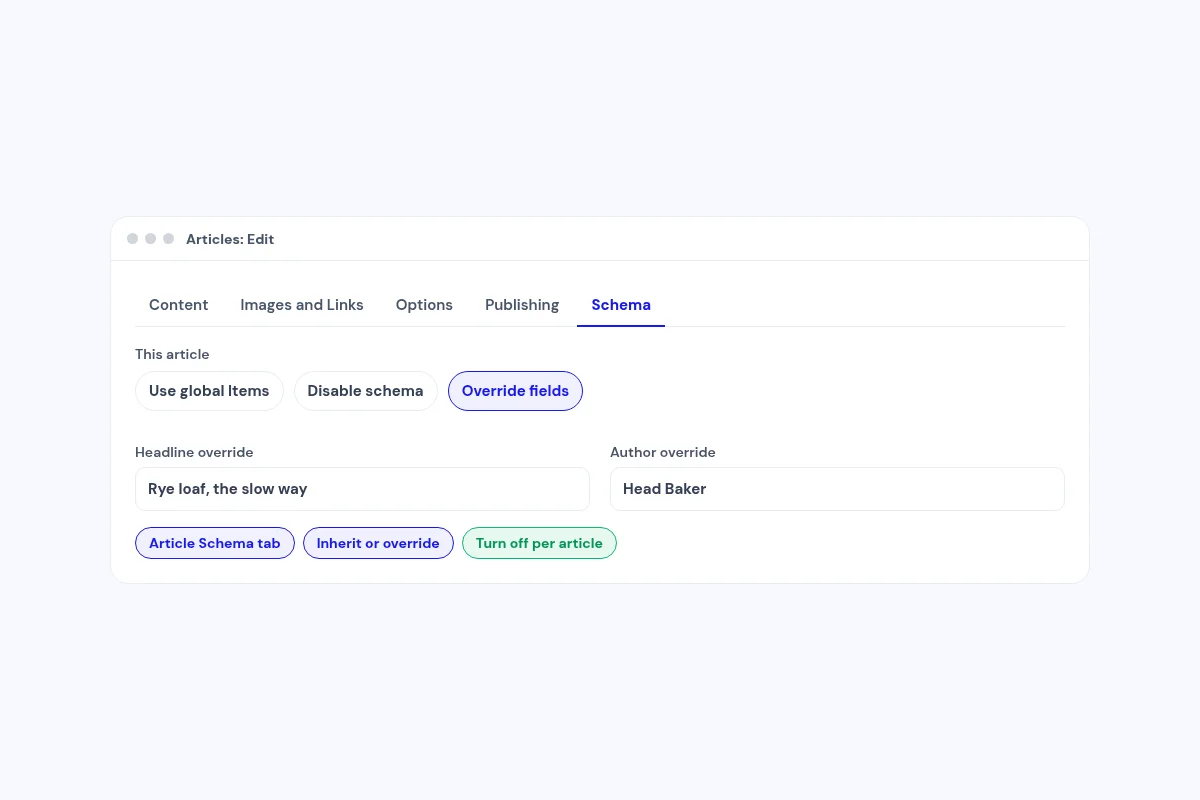Image resolution: width=1200 pixels, height=800 pixels.
Task: Click the Articles: Edit window title
Action: click(x=230, y=239)
